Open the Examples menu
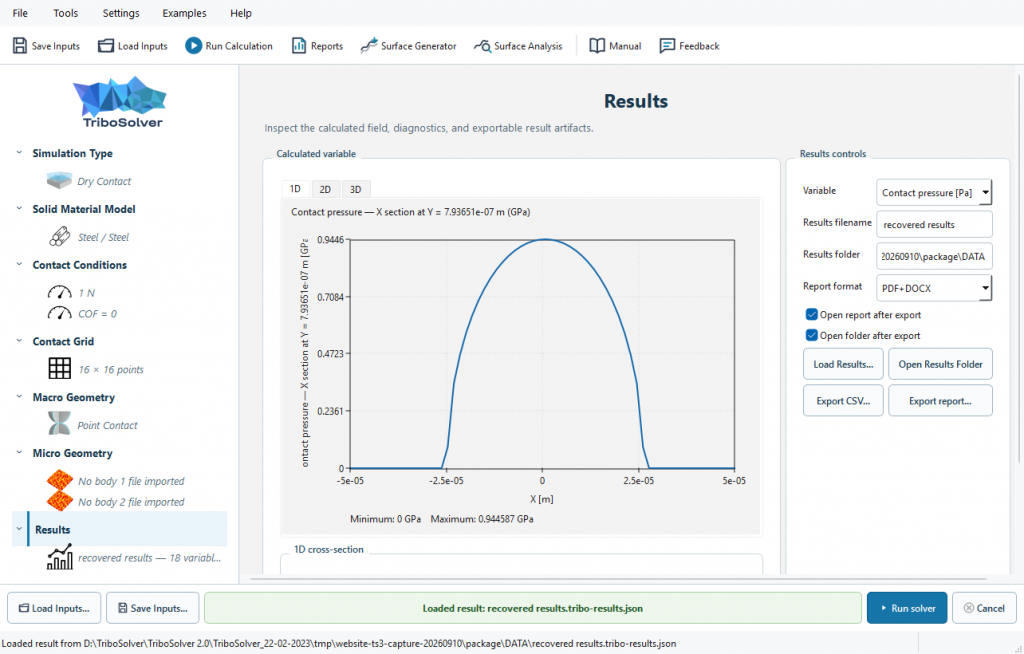The image size is (1024, 654). [x=184, y=13]
